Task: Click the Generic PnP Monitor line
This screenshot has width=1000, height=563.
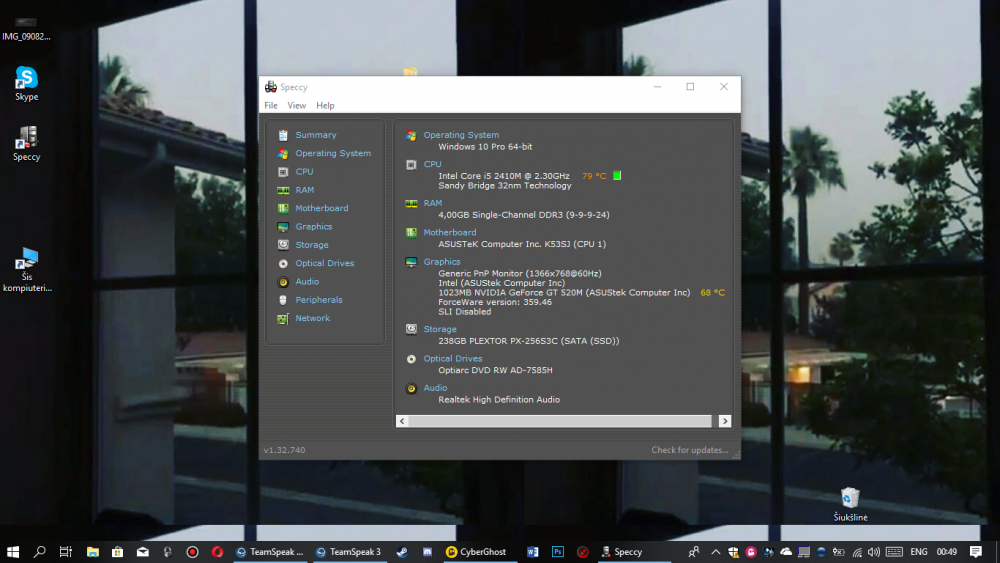Action: (520, 274)
